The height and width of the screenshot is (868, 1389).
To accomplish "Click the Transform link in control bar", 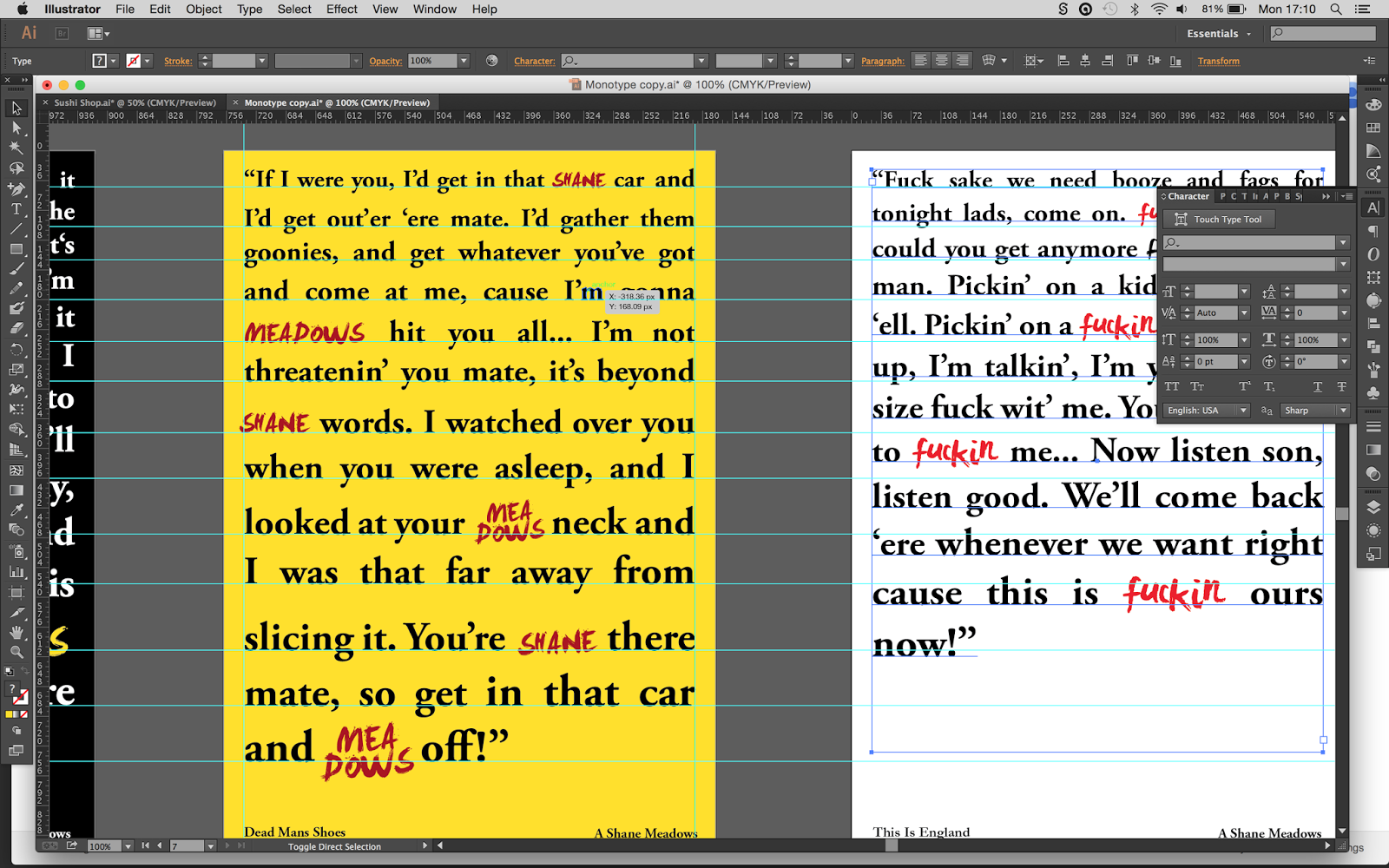I will tap(1219, 61).
